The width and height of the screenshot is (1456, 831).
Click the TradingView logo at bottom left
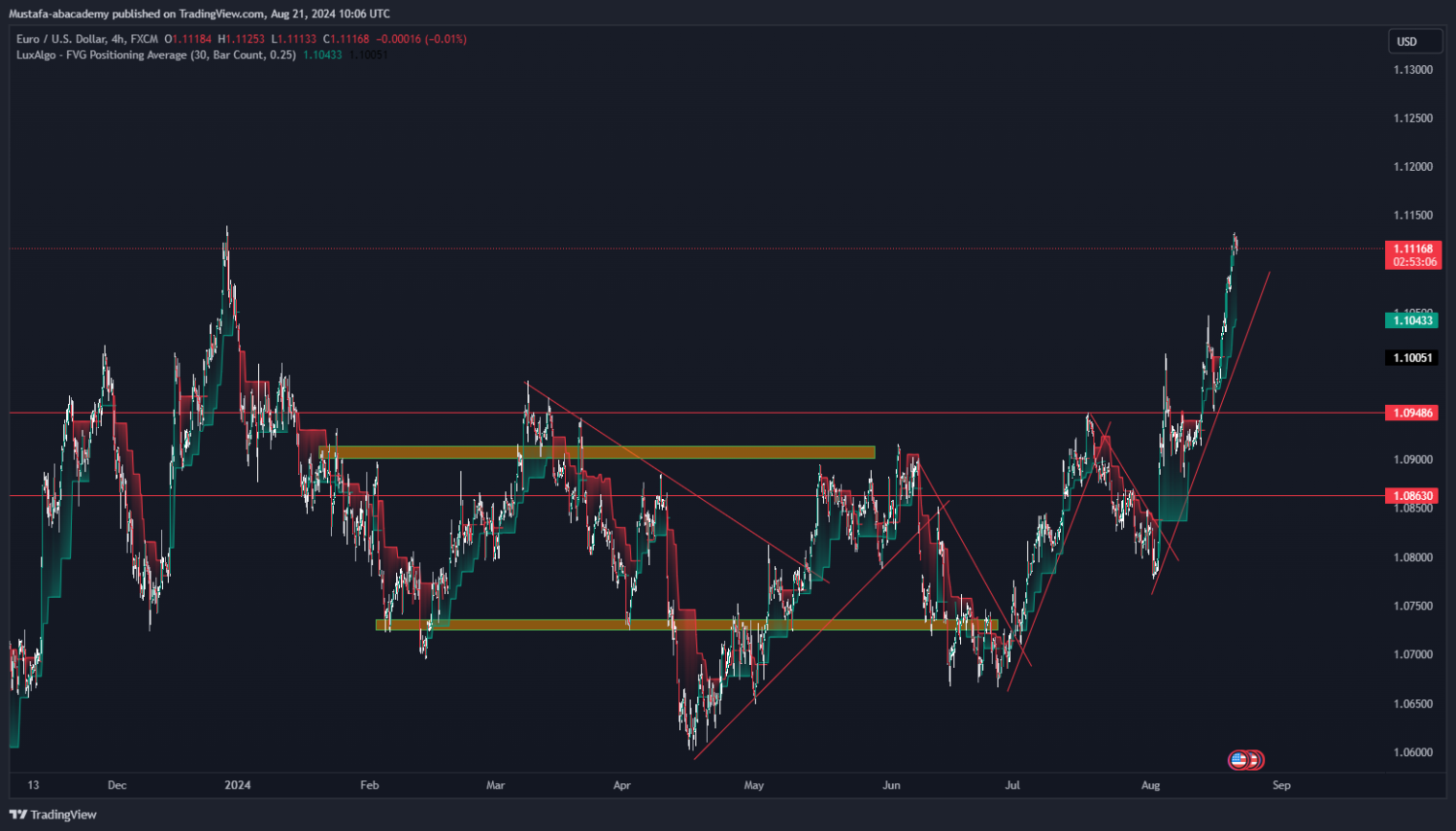pyautogui.click(x=53, y=814)
